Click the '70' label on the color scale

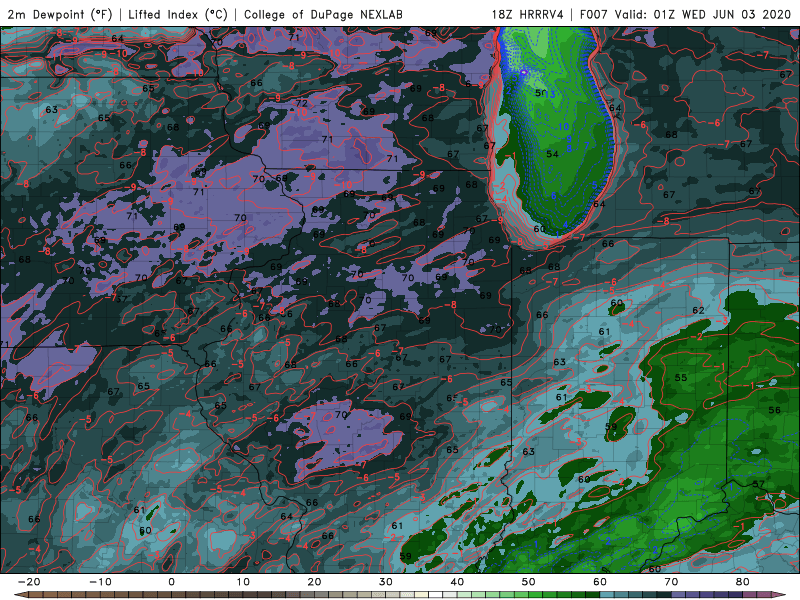tap(671, 582)
